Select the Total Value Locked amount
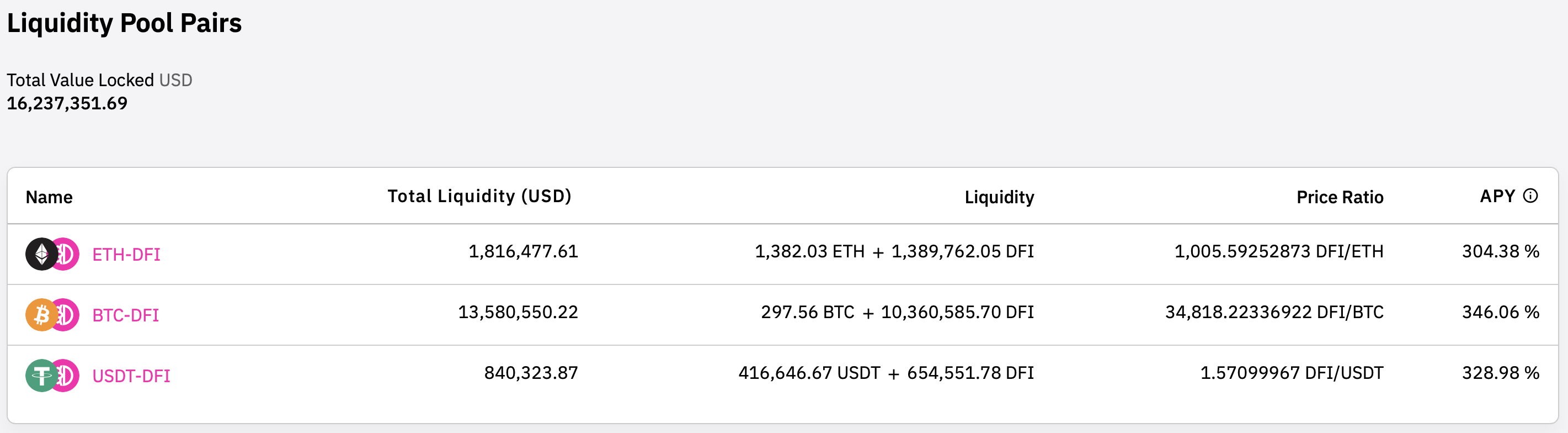This screenshot has height=433, width=1568. coord(67,103)
